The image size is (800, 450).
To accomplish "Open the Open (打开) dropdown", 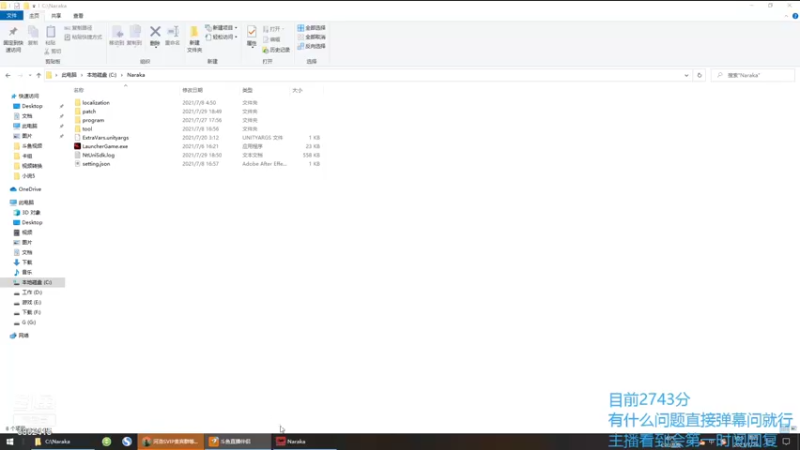I will (x=273, y=29).
